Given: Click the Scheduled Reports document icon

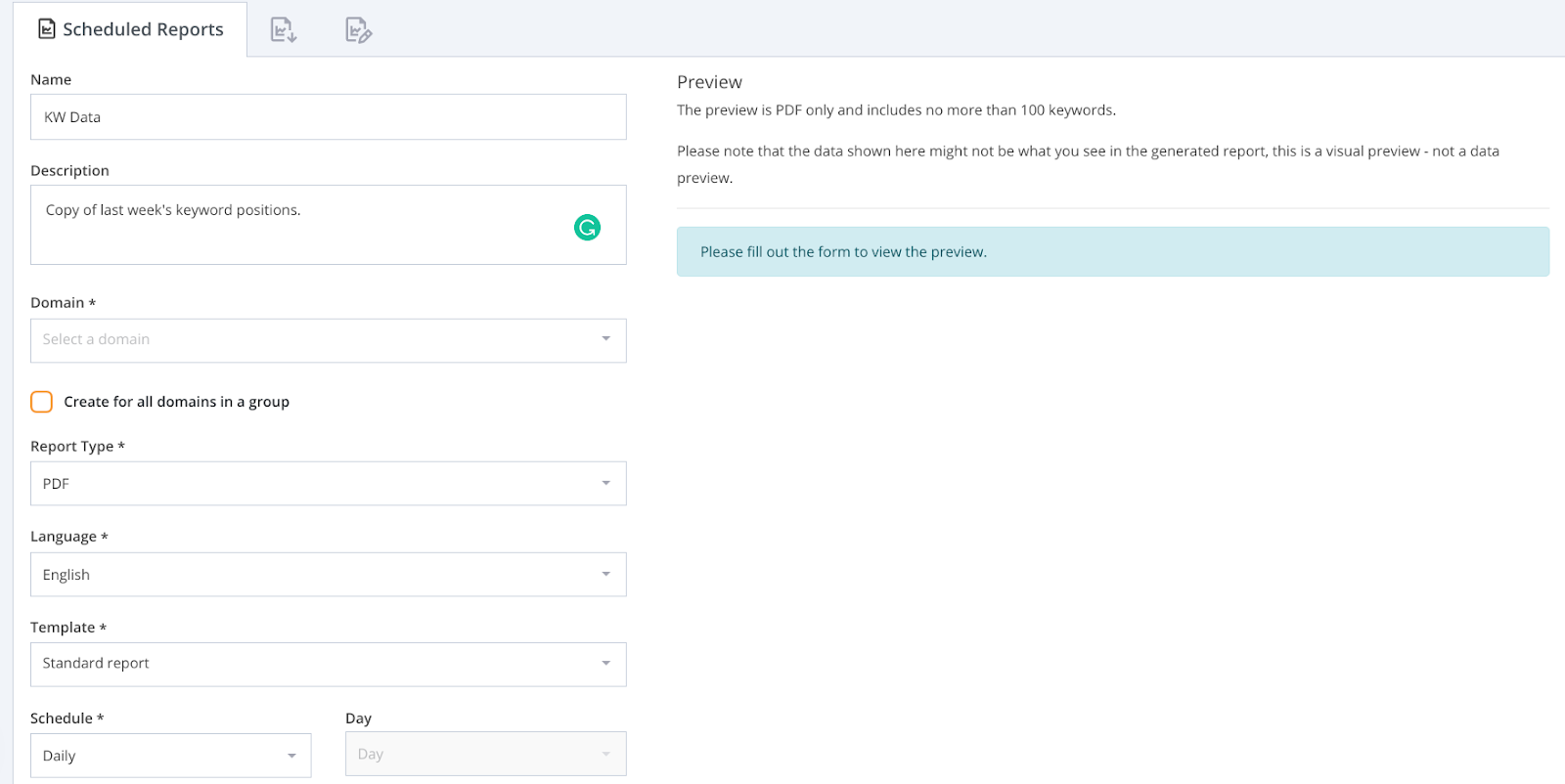Looking at the screenshot, I should click(47, 29).
